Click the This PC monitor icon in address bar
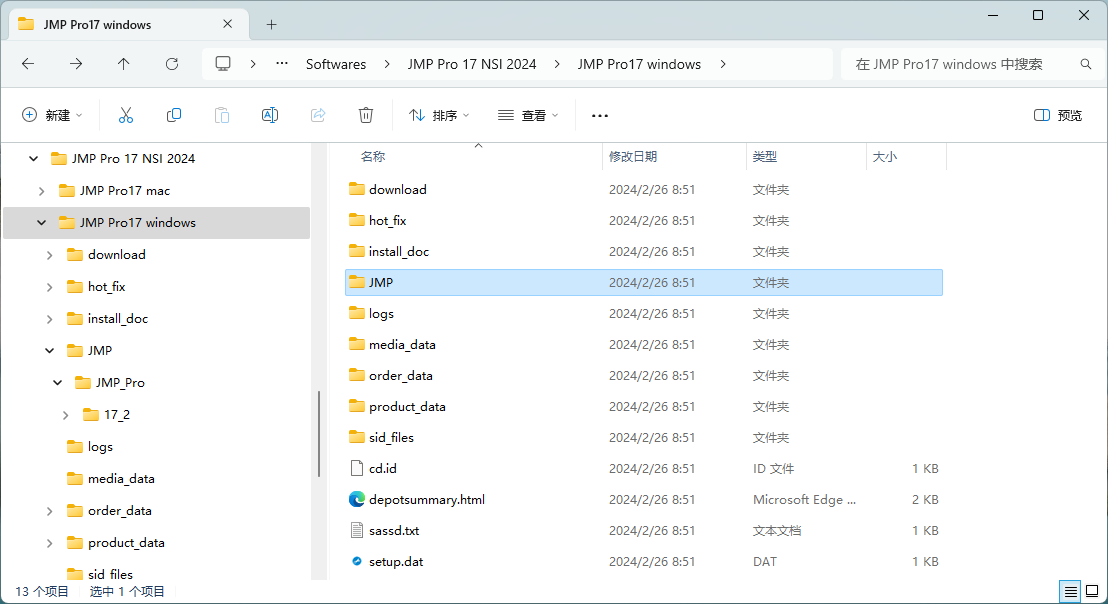 [x=223, y=64]
